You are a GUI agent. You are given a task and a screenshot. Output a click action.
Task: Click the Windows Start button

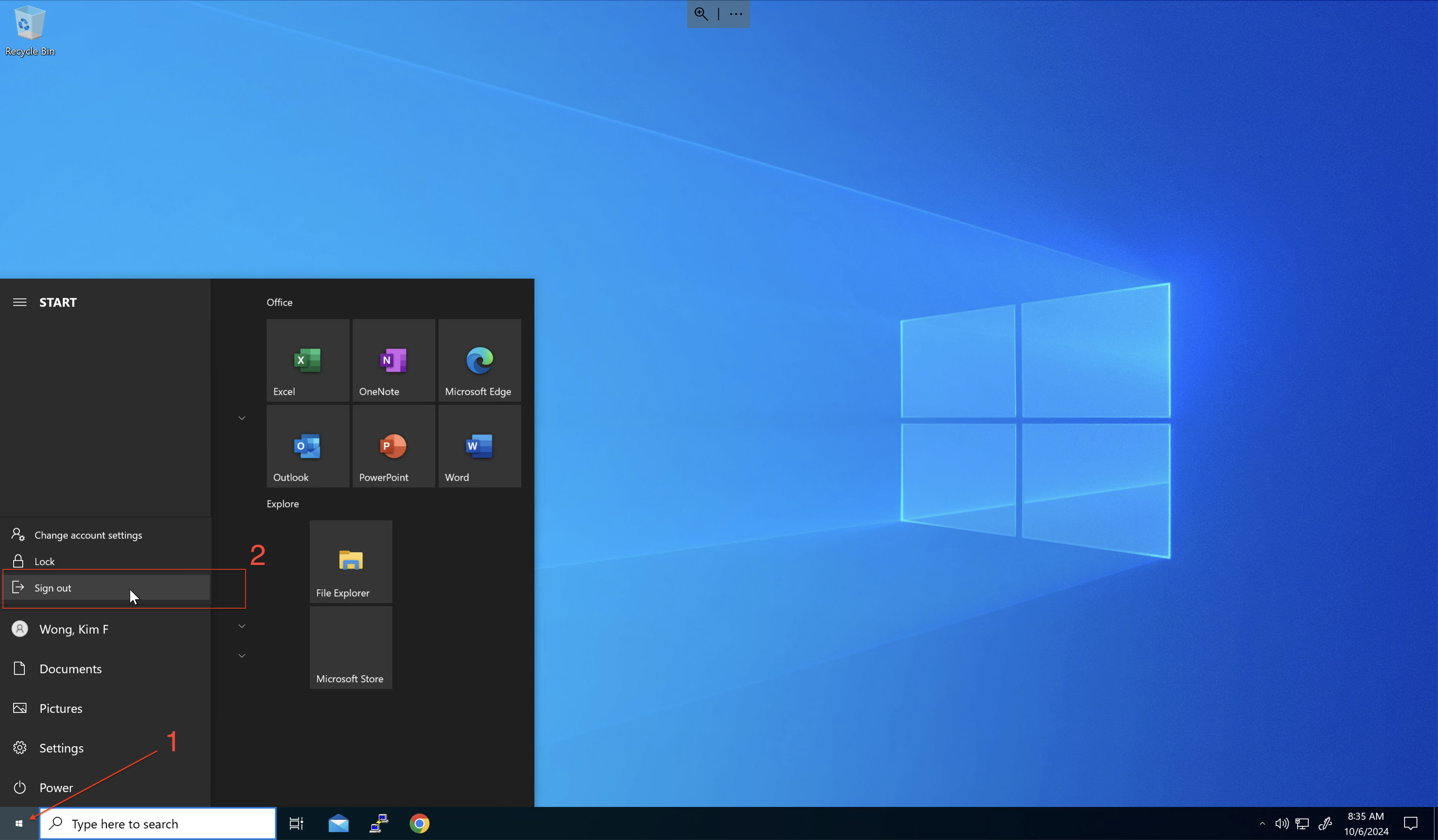[x=19, y=823]
